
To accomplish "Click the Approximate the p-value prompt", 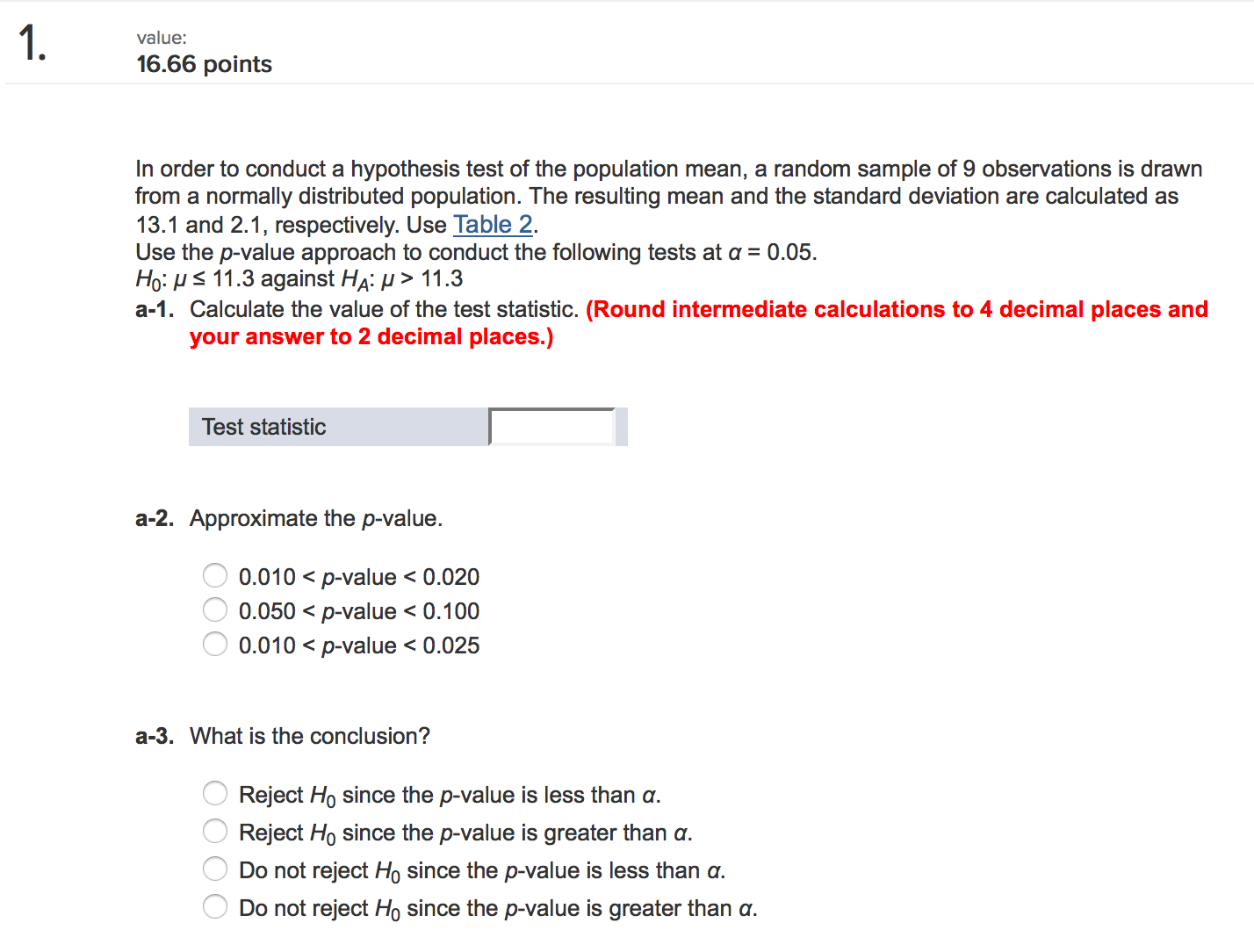I will [x=316, y=519].
